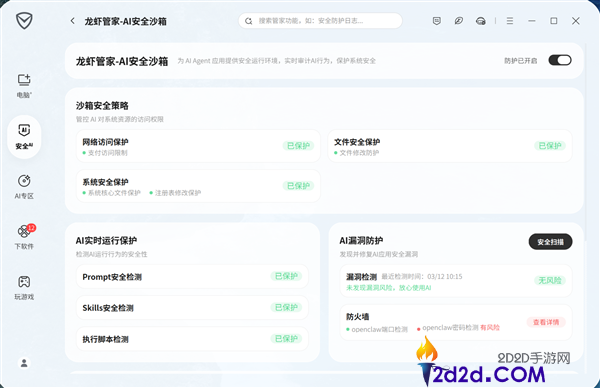Click the openclaw端口检测 item

[377, 329]
